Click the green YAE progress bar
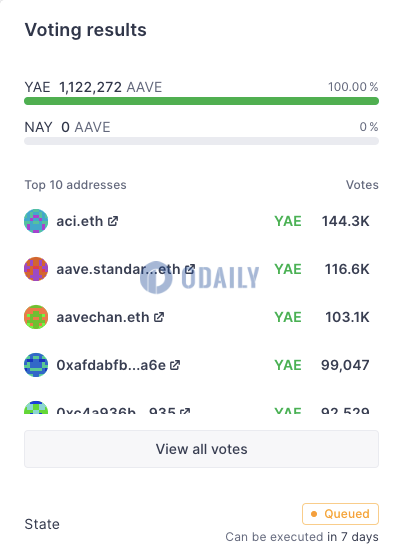This screenshot has height=556, width=399. point(201,101)
